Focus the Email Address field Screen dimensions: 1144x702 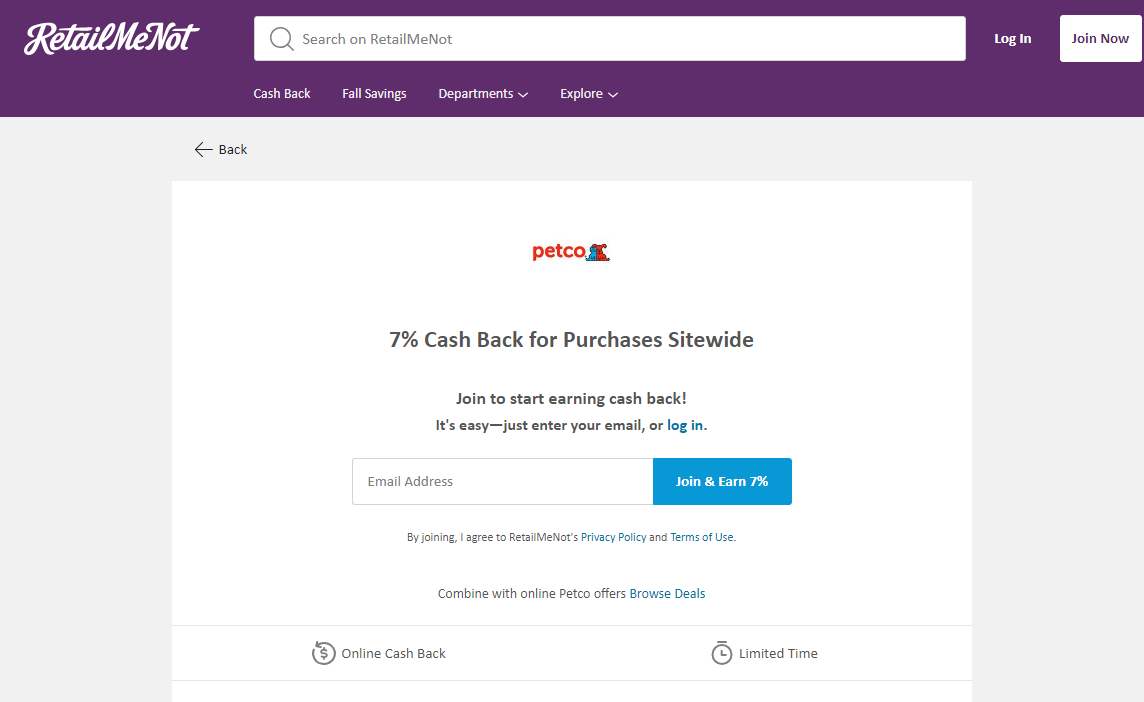coord(502,482)
